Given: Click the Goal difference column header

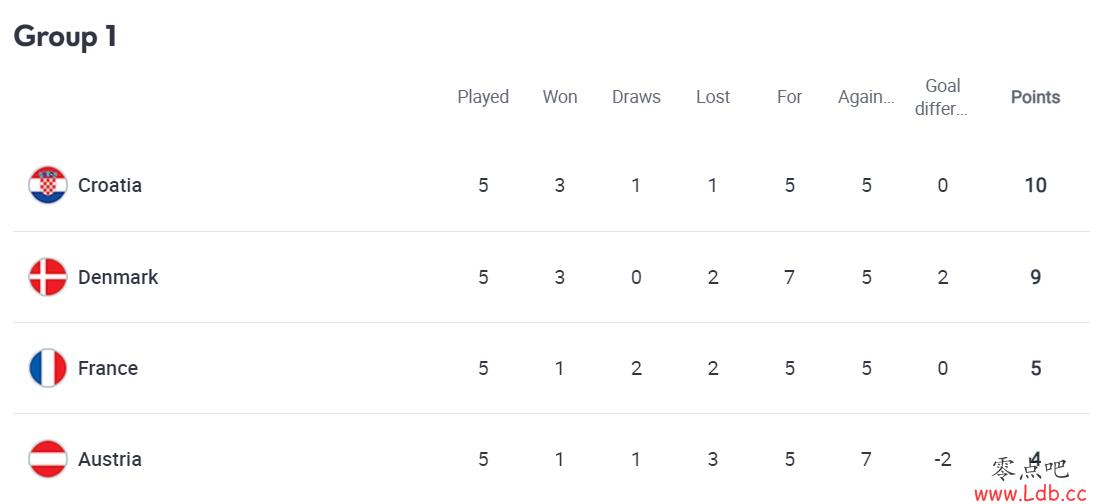Looking at the screenshot, I should point(942,97).
